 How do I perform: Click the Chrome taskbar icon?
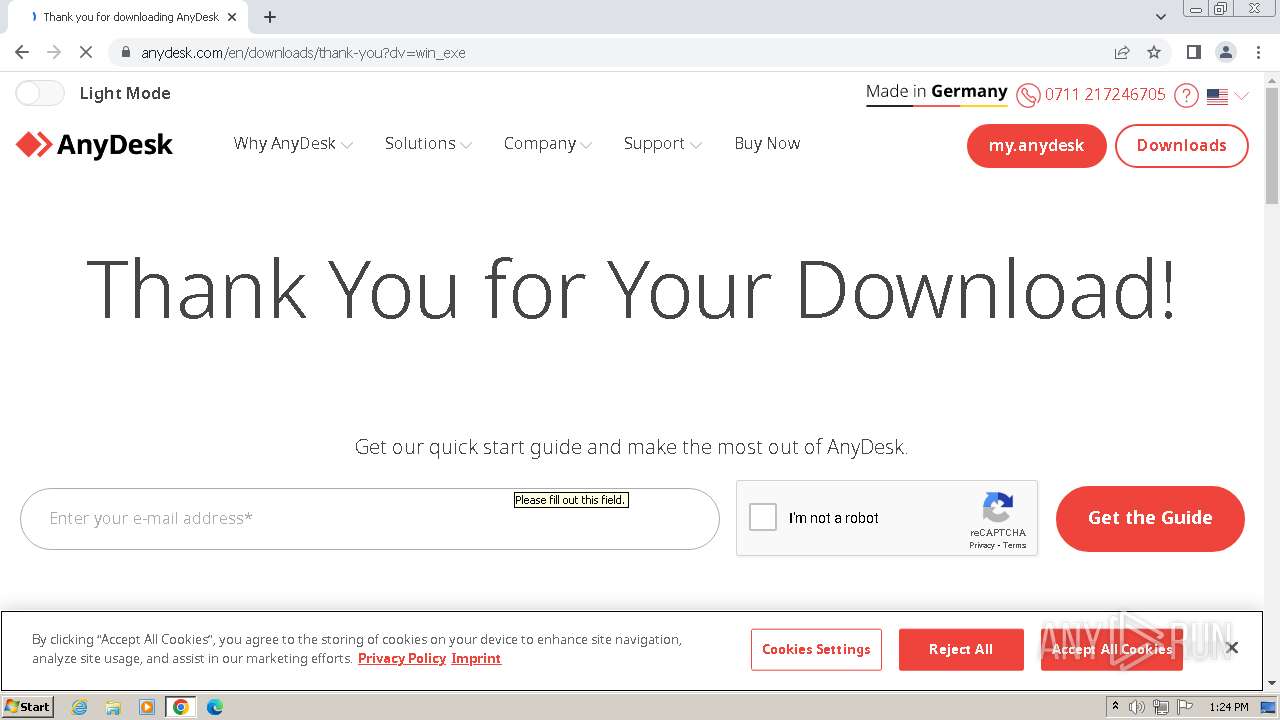[x=181, y=707]
